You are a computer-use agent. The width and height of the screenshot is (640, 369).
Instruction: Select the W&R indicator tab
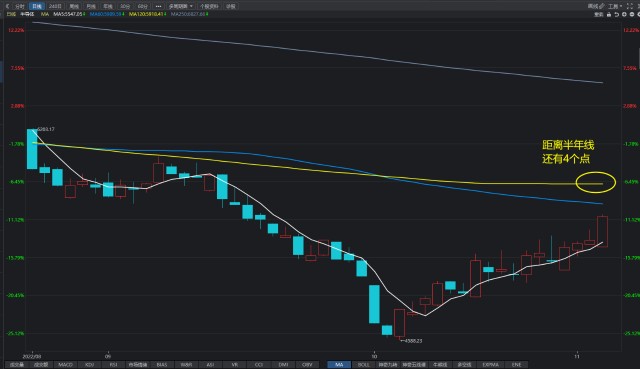(x=186, y=365)
